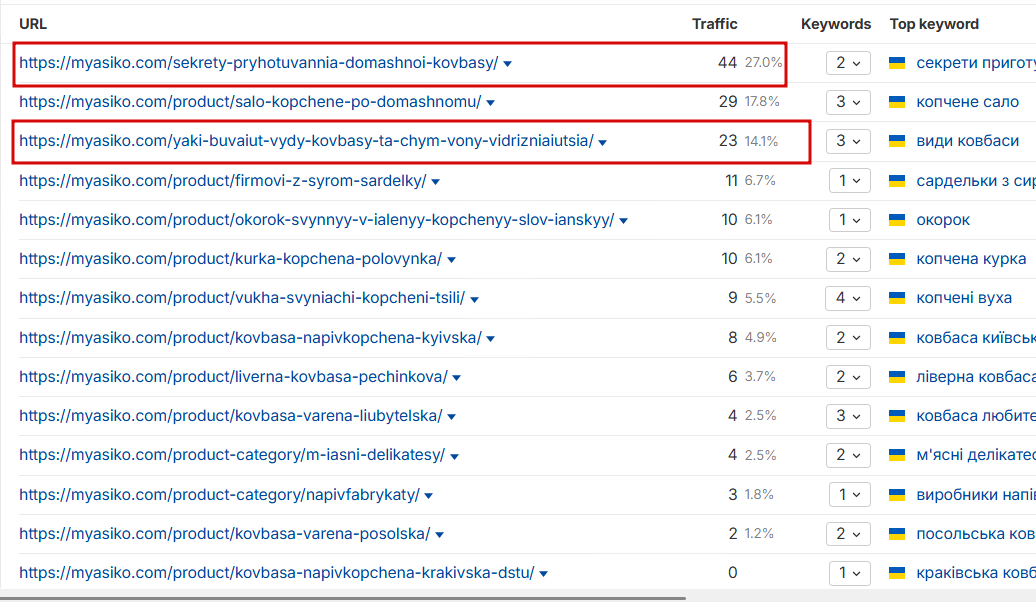Expand URL arrow after kurka-kopchena-polovynka
This screenshot has height=602, width=1036.
tap(451, 260)
